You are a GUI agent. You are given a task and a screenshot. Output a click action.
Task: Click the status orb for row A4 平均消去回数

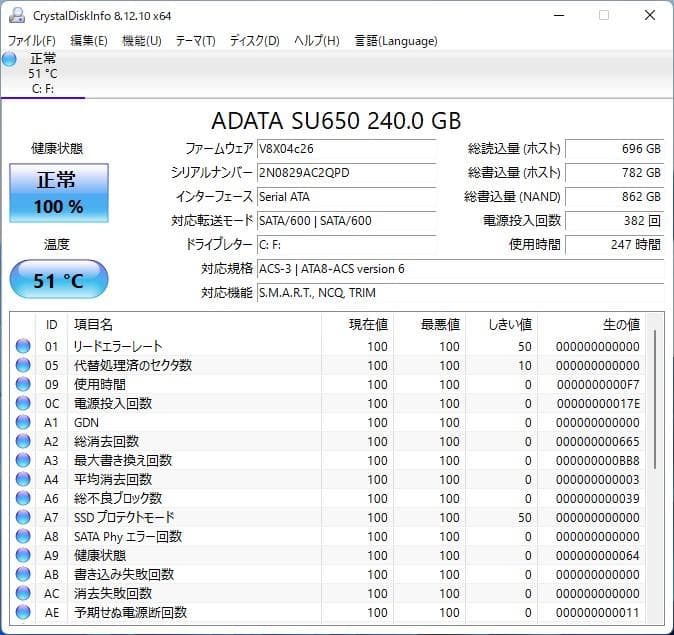click(23, 479)
